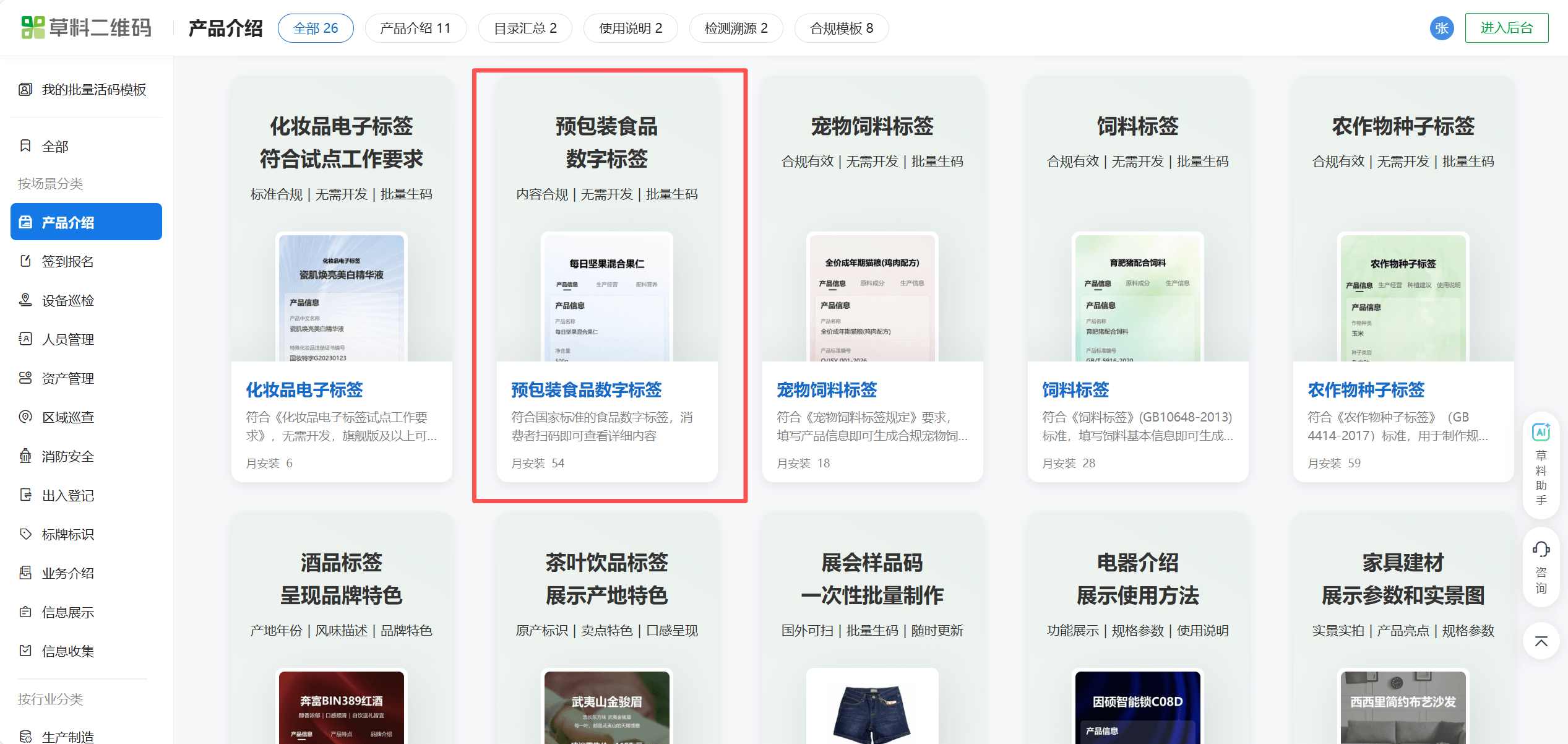This screenshot has width=1568, height=744.
Task: Open 农作物种子标签 title link
Action: coord(1365,390)
